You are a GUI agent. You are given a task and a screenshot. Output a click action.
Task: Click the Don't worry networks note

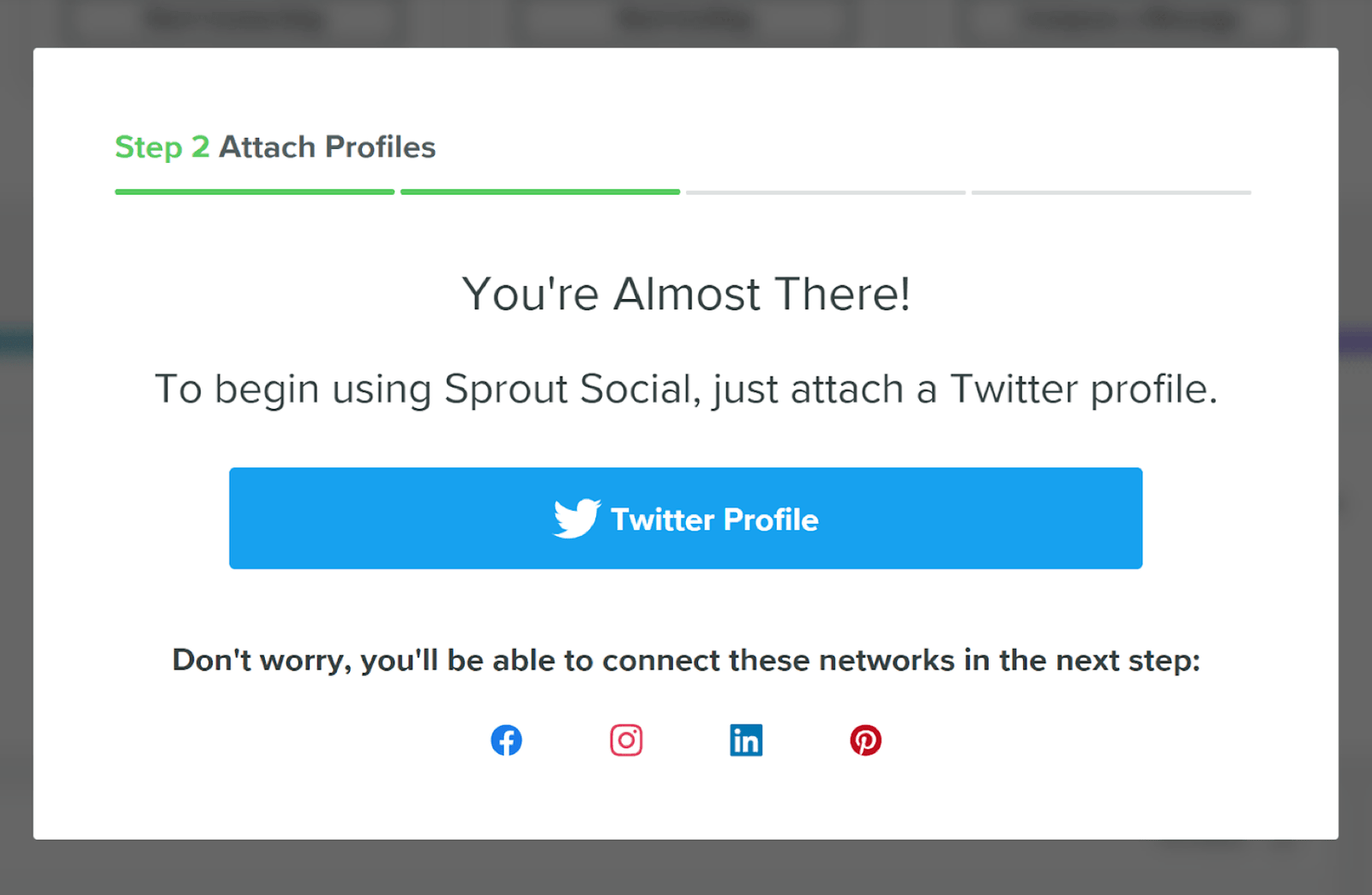pos(686,660)
